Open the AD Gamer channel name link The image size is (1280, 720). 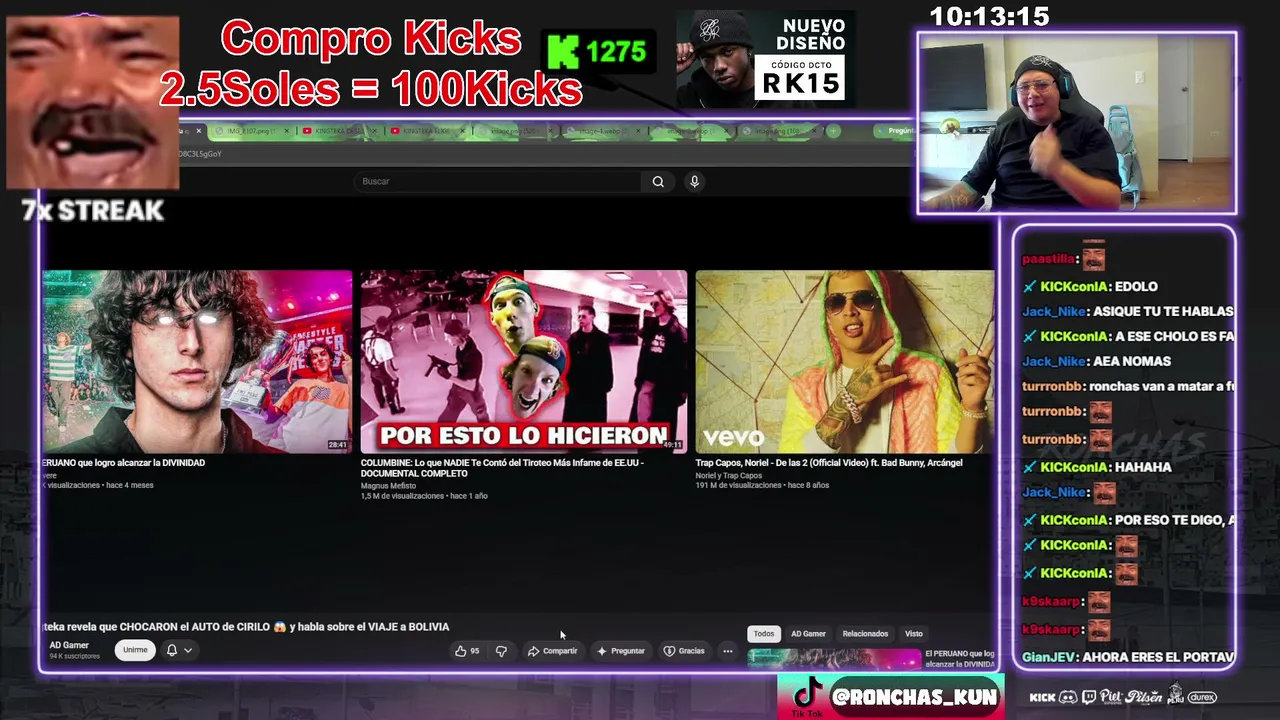pos(69,645)
